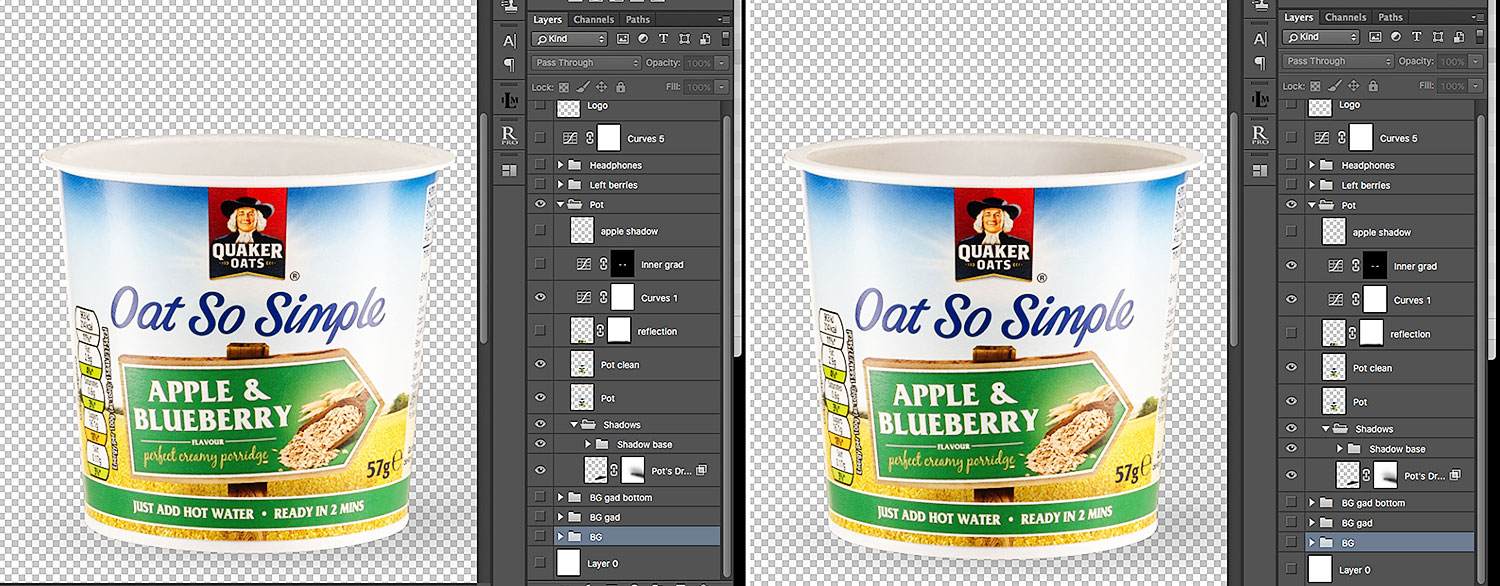Filter for smart objects in left Layers panel
This screenshot has width=1500, height=586.
click(703, 39)
